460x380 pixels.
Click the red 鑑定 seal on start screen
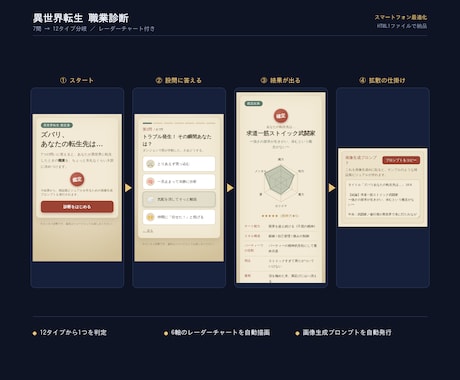77,179
